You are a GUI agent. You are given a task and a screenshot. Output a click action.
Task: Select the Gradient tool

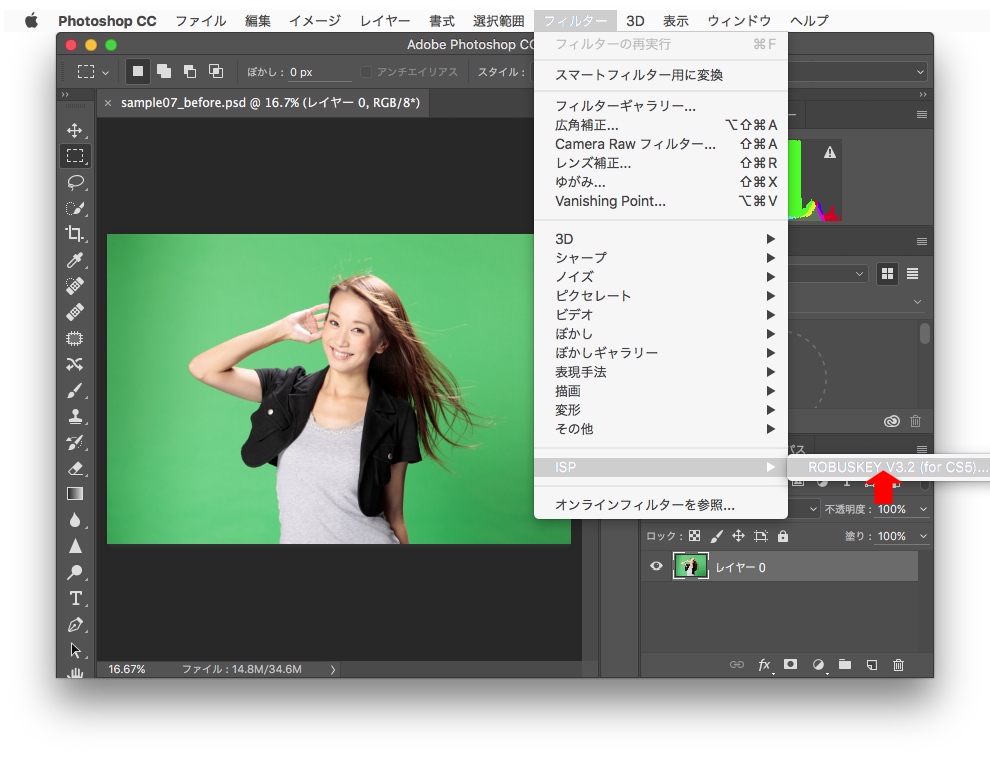tap(75, 494)
